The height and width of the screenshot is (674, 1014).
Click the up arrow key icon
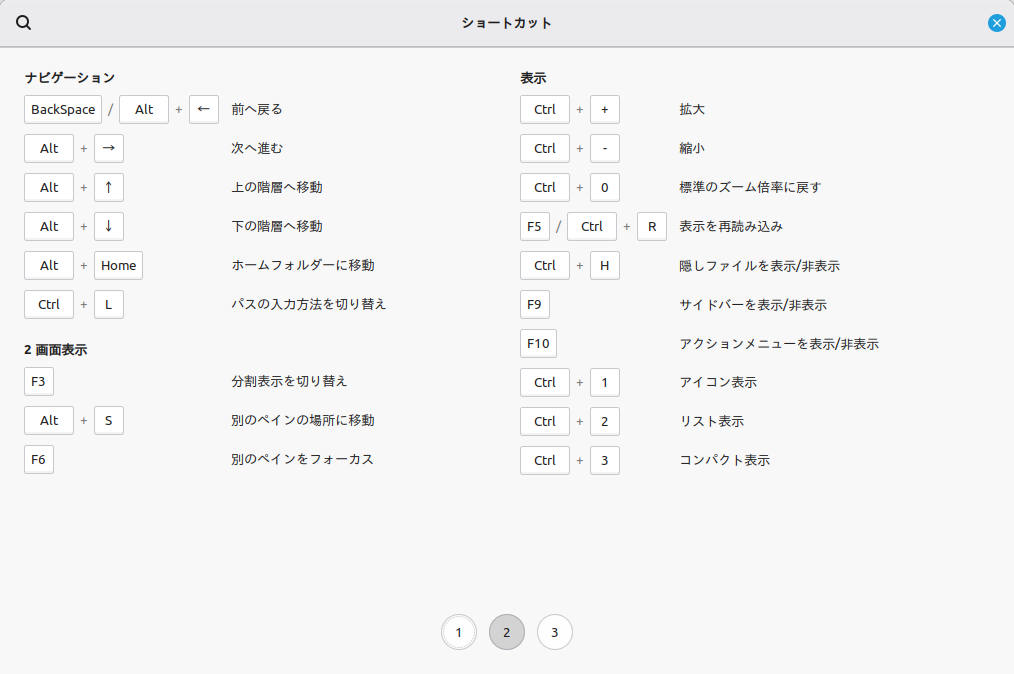109,187
